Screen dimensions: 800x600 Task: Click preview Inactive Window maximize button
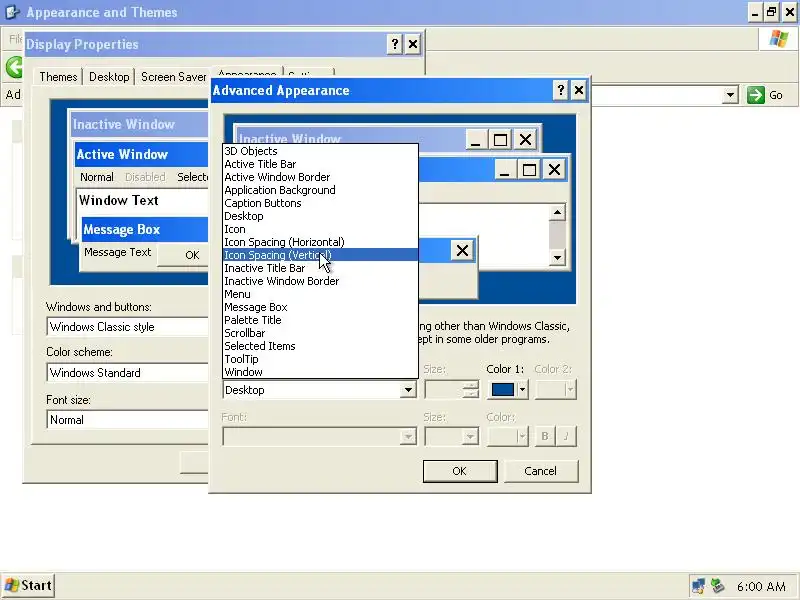point(500,139)
